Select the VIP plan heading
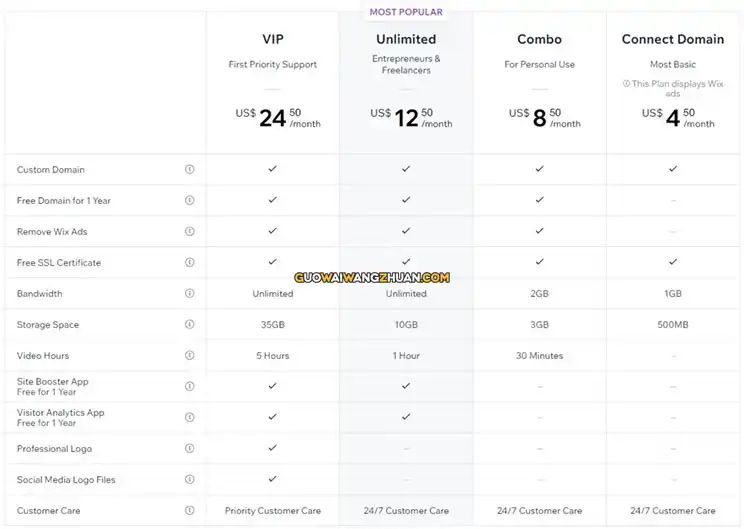Image resolution: width=744 pixels, height=529 pixels. [x=273, y=39]
